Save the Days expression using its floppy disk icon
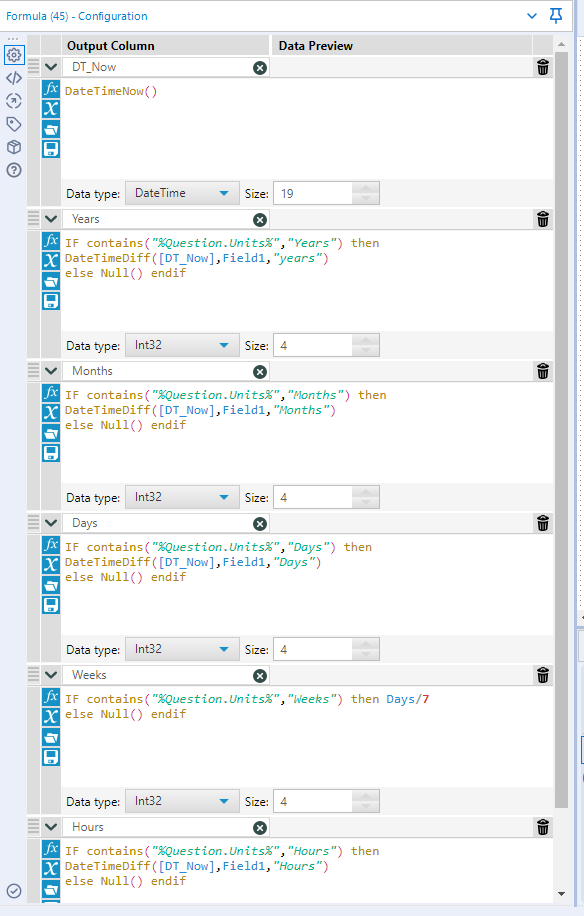This screenshot has width=584, height=916. coord(50,604)
